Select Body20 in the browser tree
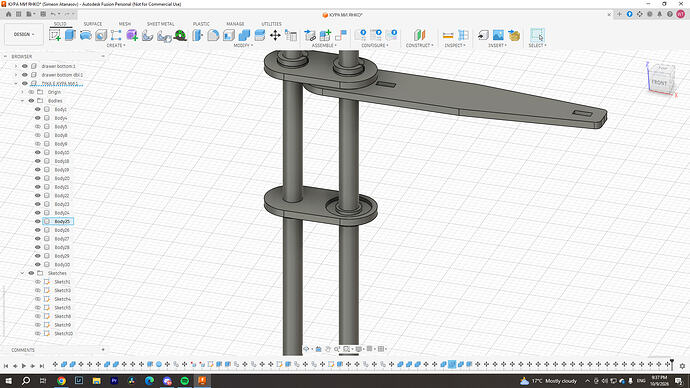 62,178
